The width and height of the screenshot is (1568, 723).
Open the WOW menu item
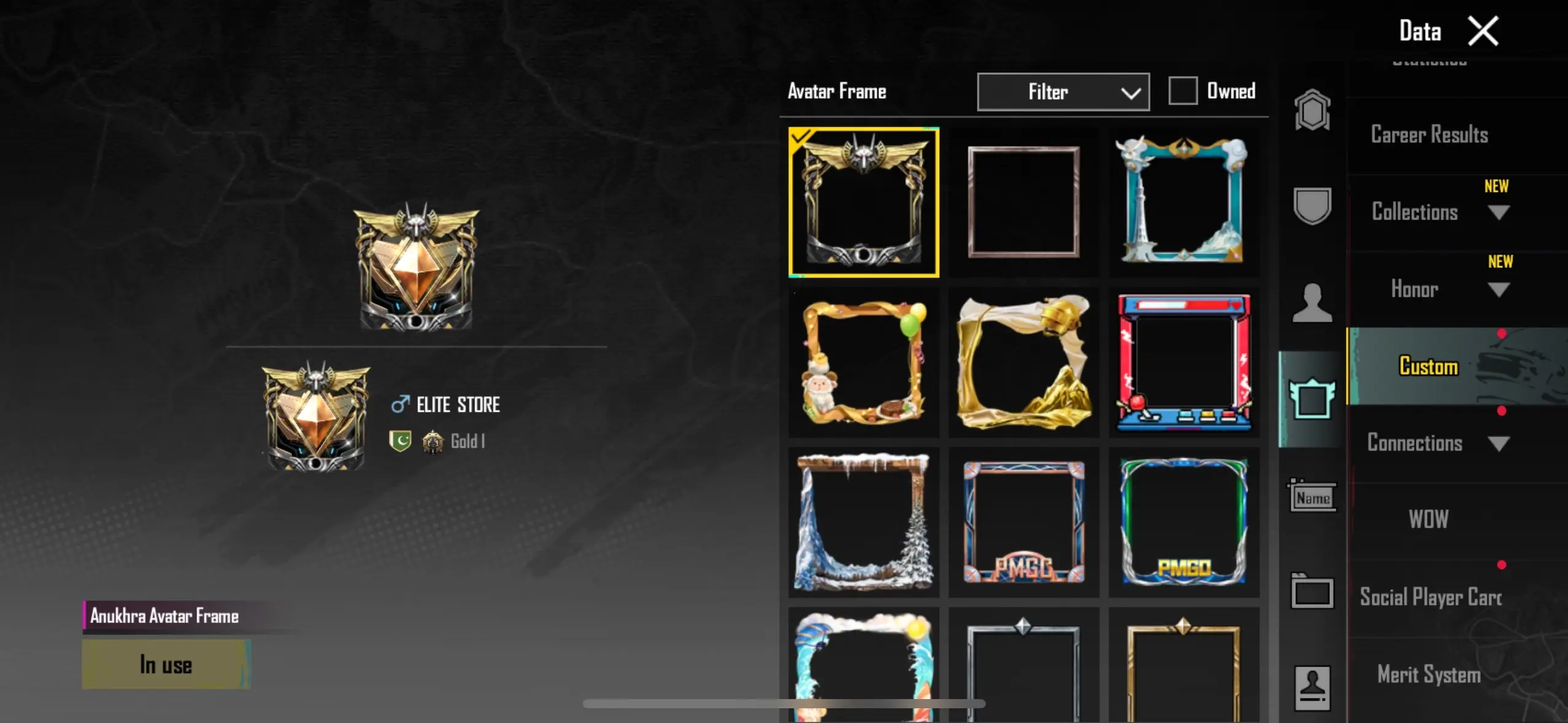[x=1429, y=519]
